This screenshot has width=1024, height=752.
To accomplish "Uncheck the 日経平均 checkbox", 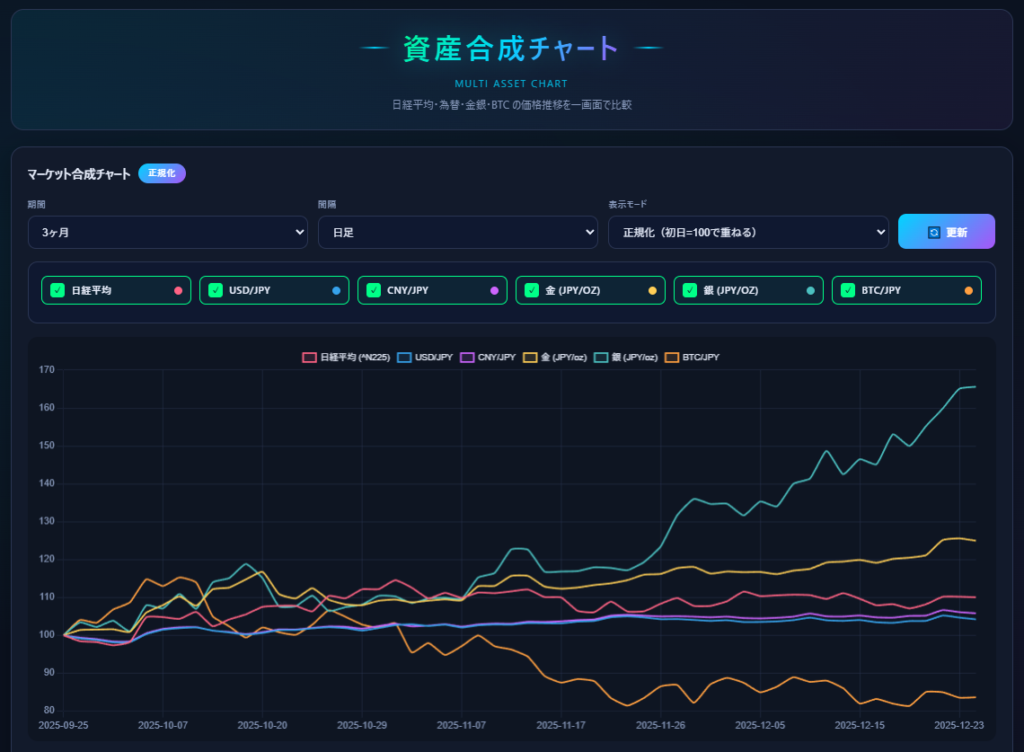I will click(58, 291).
